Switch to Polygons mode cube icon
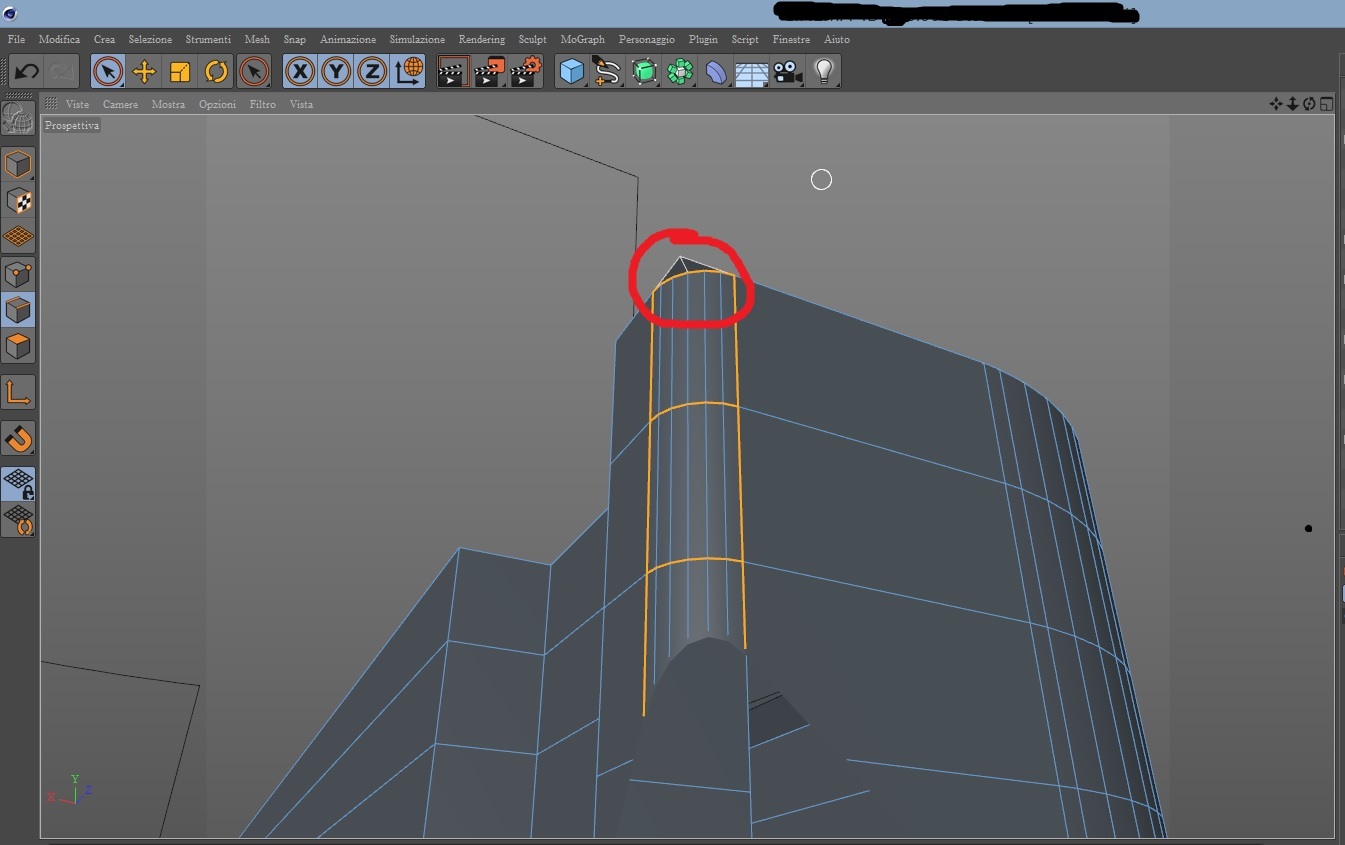 click(x=18, y=347)
